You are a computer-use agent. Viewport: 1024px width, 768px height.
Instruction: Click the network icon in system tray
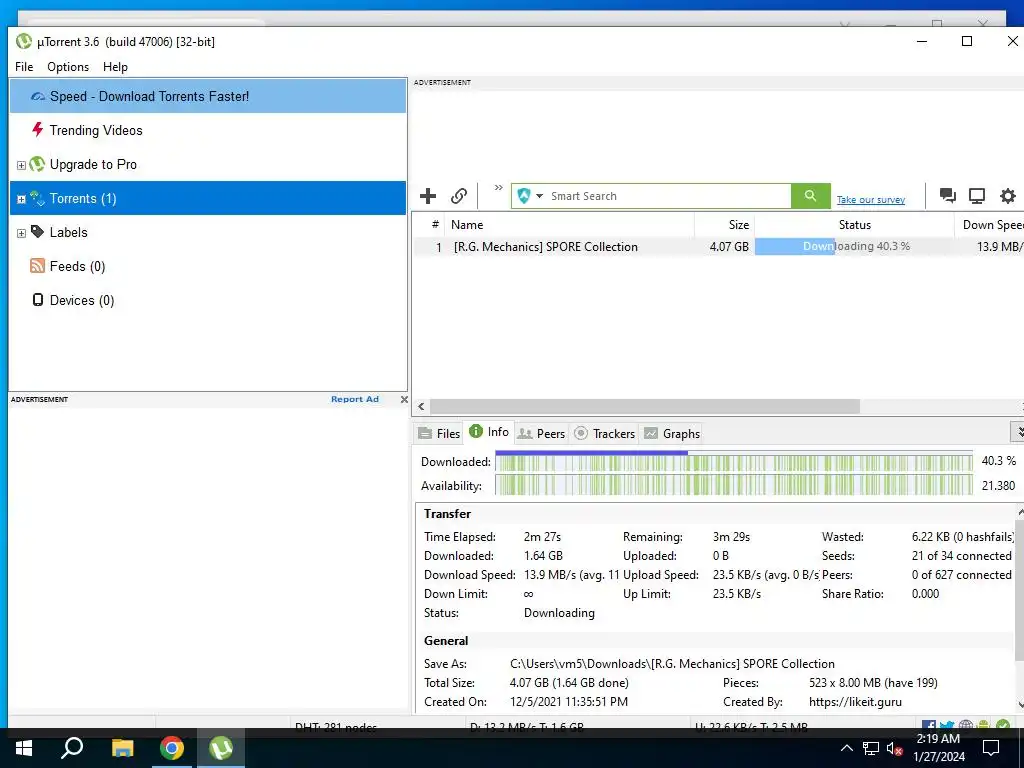tap(871, 748)
